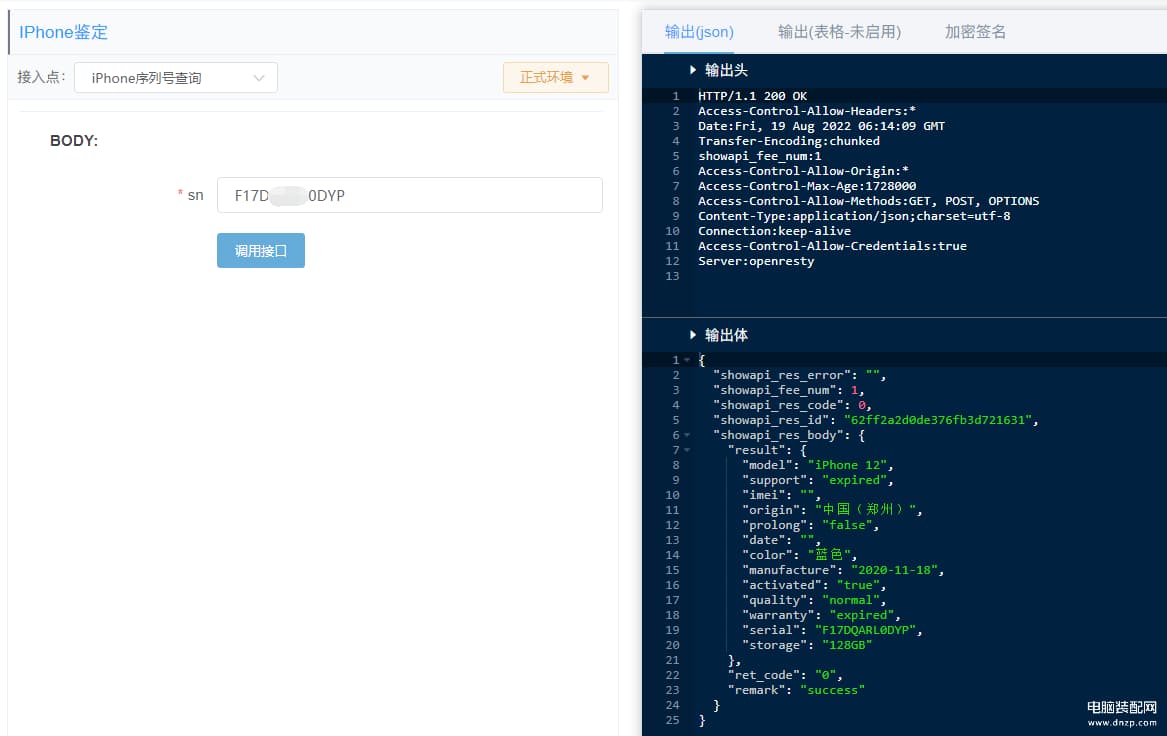Click the orange caret on 正式环境 button
This screenshot has height=736, width=1167.
point(585,77)
